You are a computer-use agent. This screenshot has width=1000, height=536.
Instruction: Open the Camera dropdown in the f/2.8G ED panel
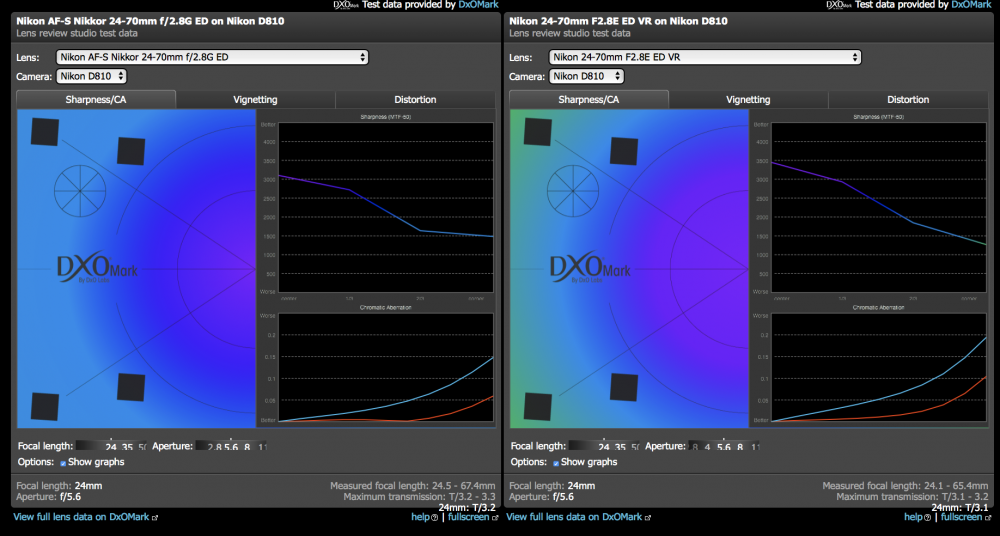92,77
